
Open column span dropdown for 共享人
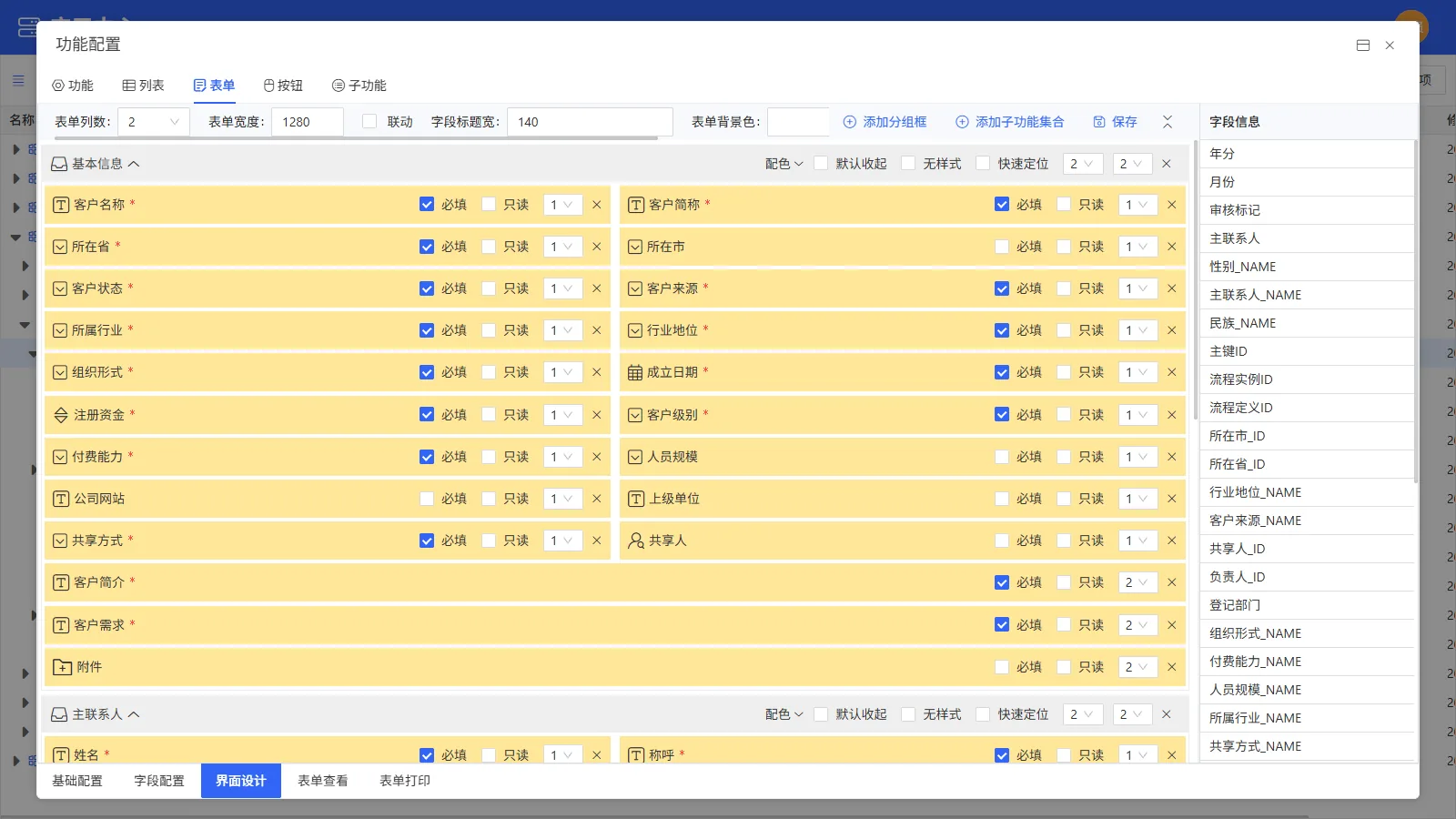pyautogui.click(x=1137, y=541)
